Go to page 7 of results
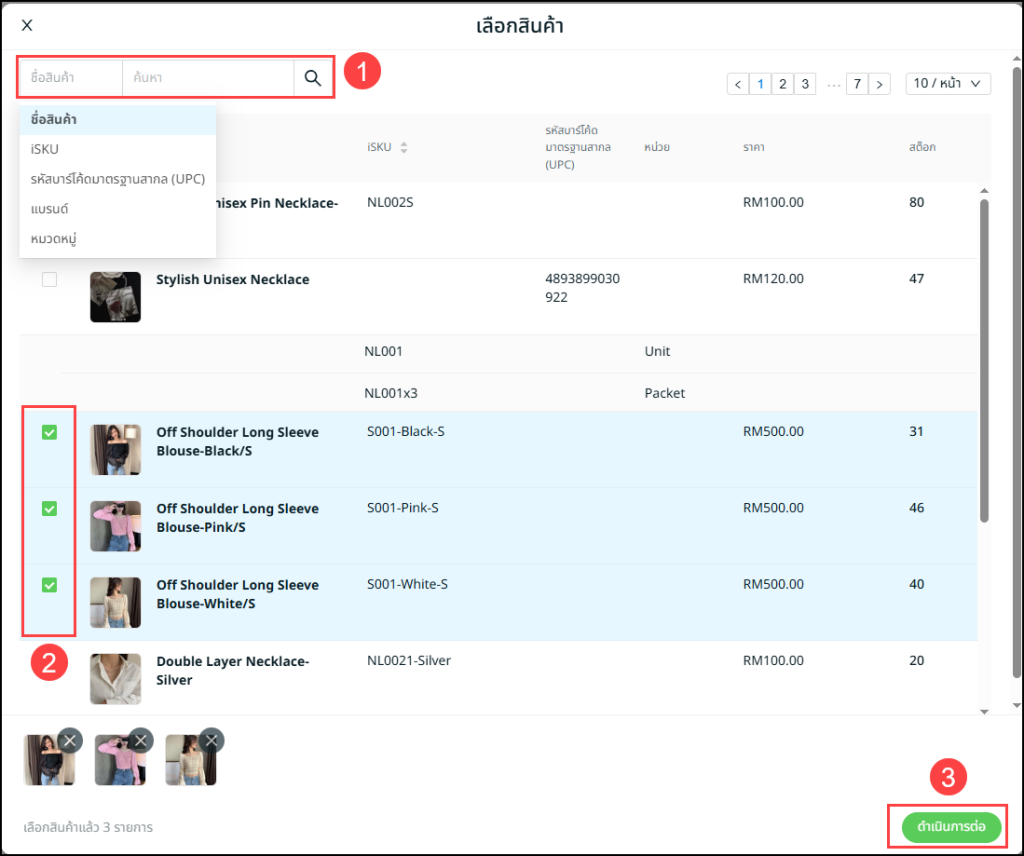 click(856, 84)
